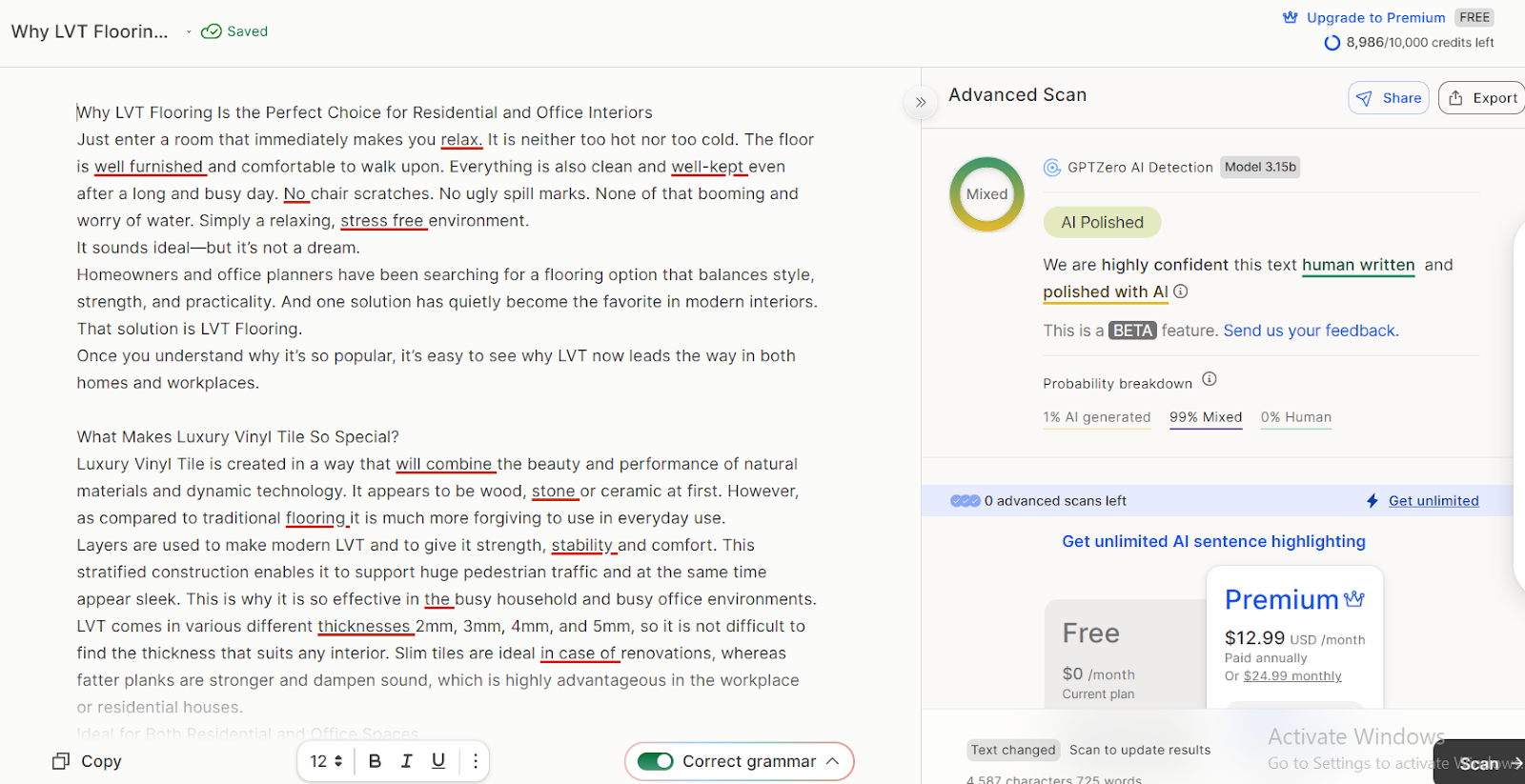Open the three-dot more options menu
This screenshot has height=784, width=1525.
475,761
